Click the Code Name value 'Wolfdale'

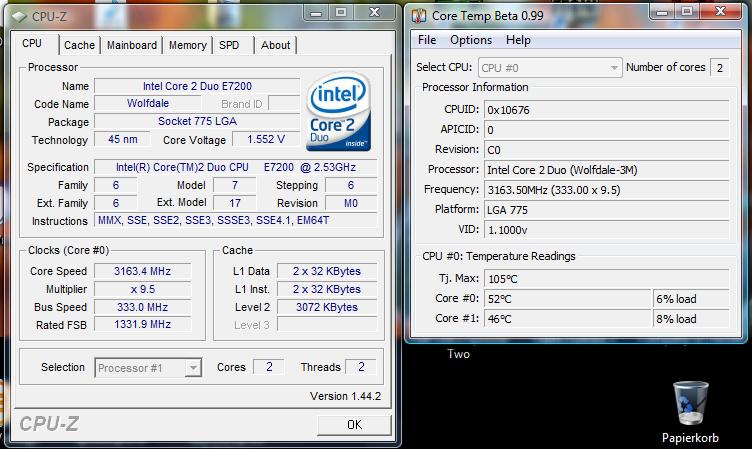point(148,104)
